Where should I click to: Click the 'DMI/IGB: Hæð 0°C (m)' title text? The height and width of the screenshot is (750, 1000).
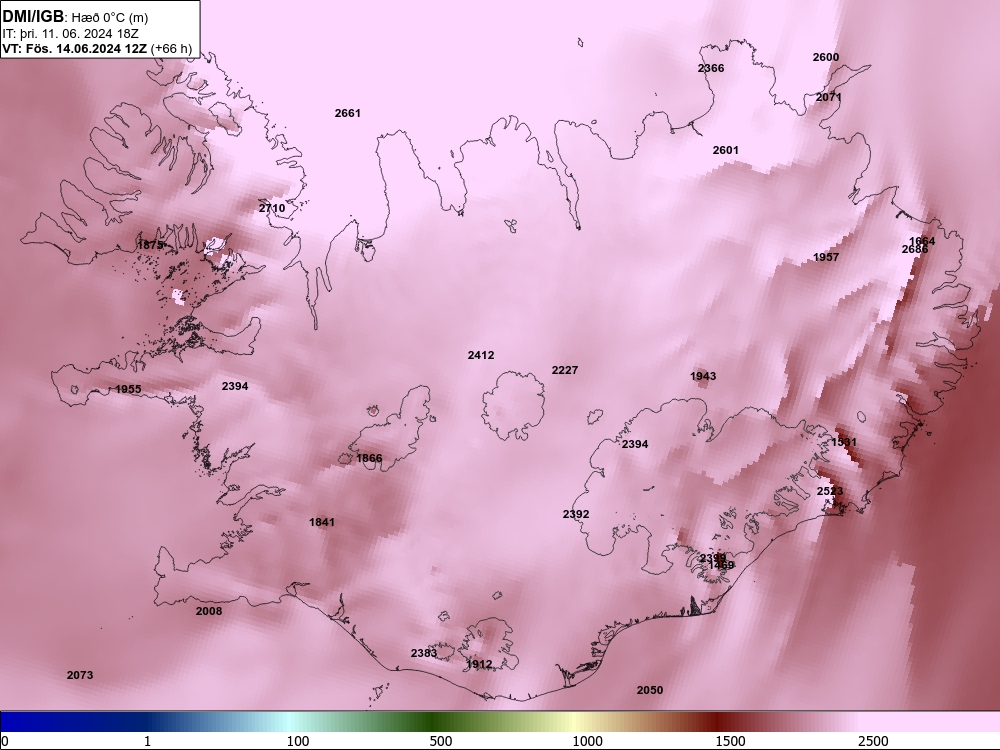tap(75, 17)
